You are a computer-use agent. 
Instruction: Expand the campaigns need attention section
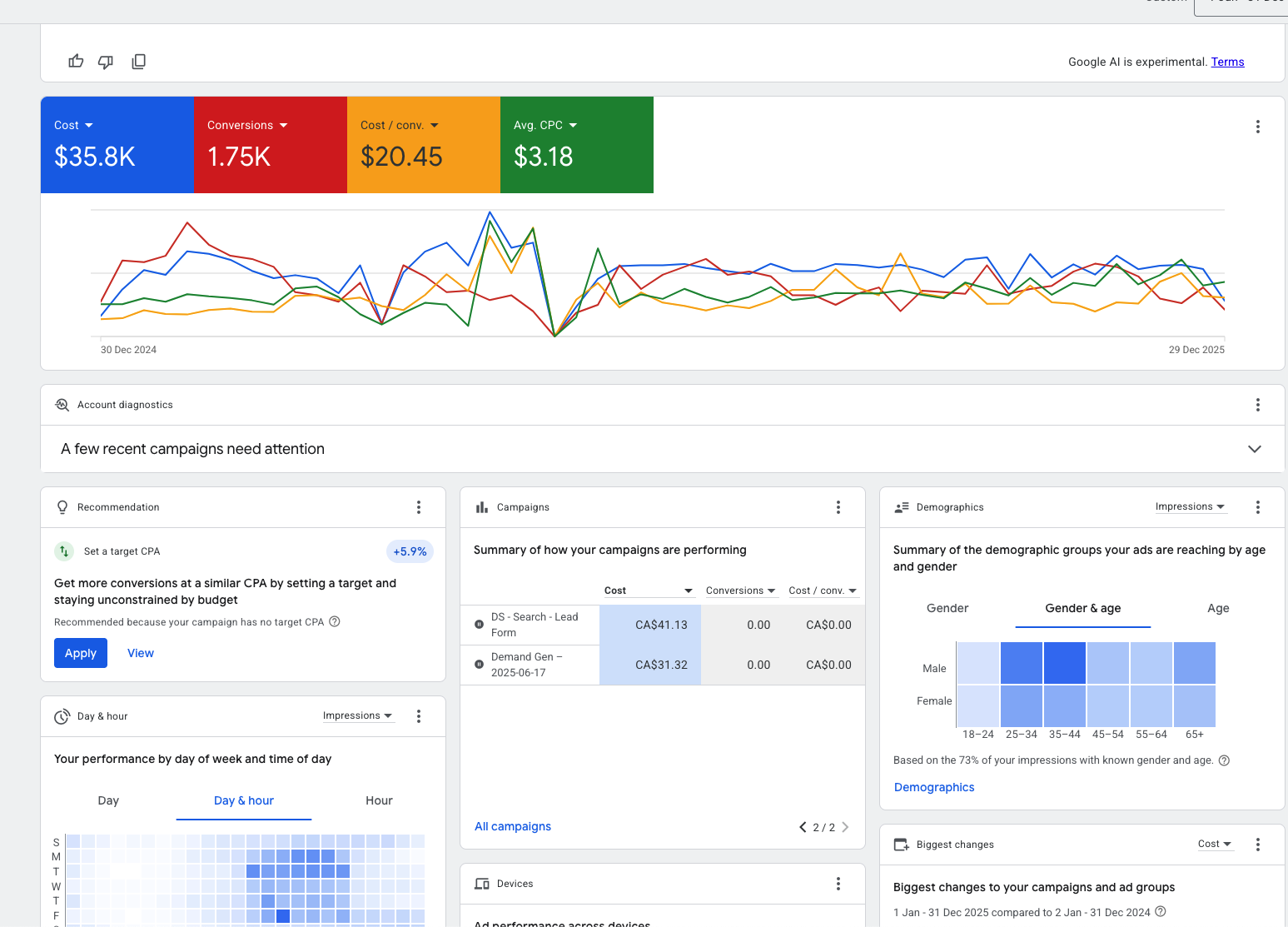pyautogui.click(x=1254, y=449)
